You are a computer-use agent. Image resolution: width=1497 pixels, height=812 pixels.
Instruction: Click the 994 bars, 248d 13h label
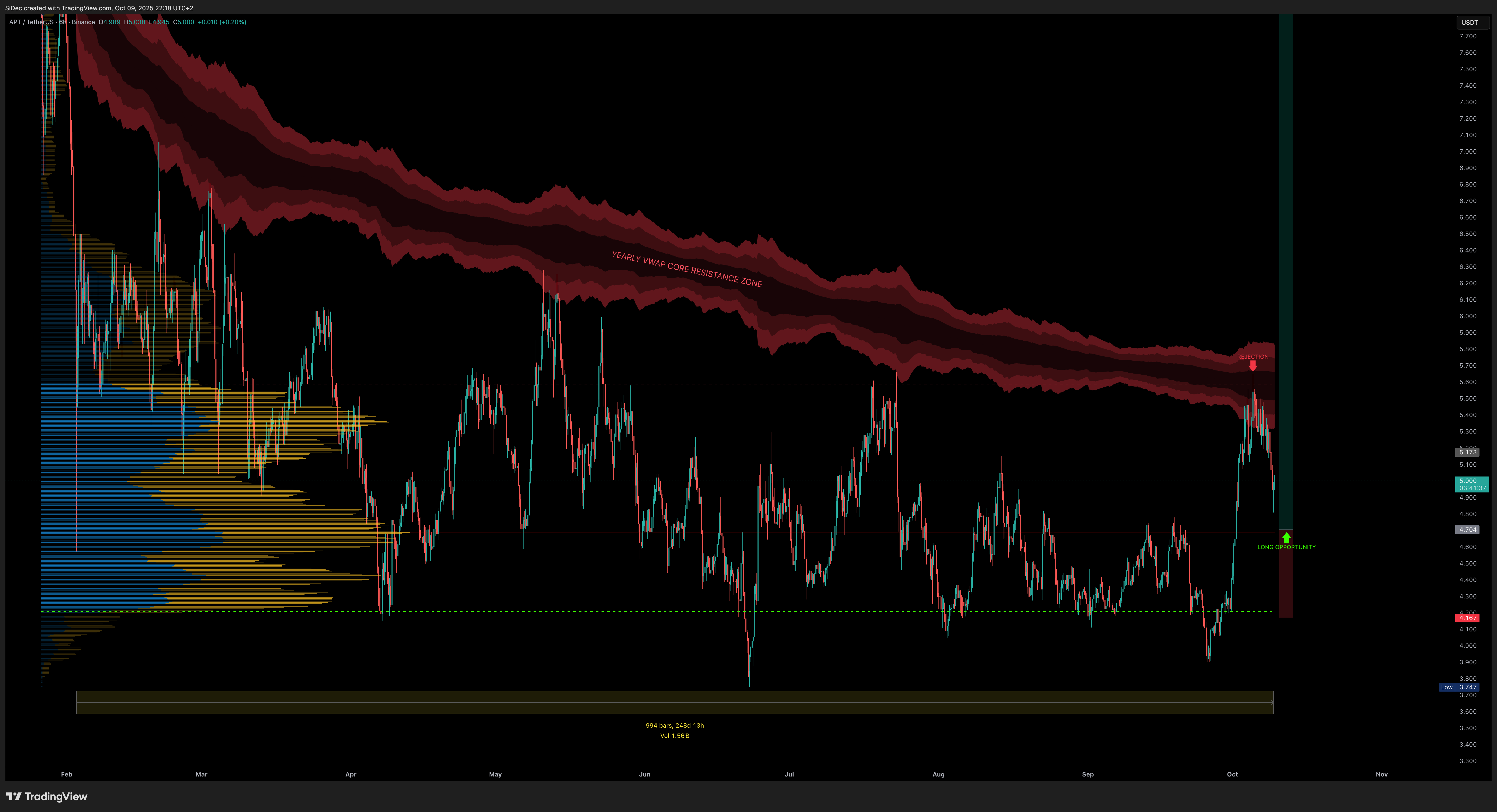point(674,726)
